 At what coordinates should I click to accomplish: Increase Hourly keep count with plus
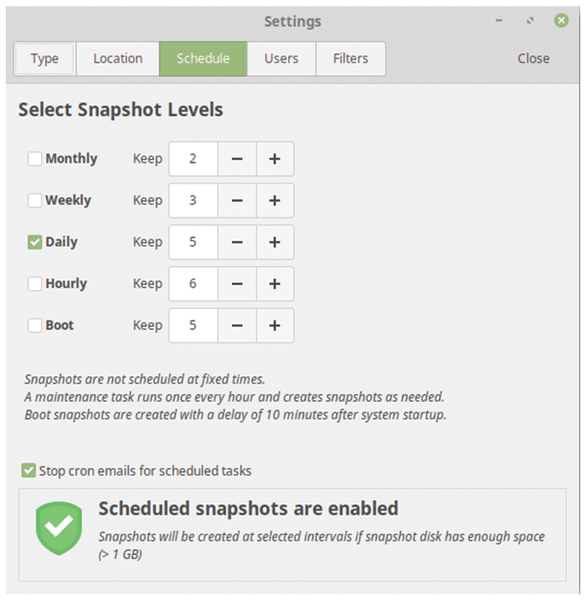tap(275, 284)
